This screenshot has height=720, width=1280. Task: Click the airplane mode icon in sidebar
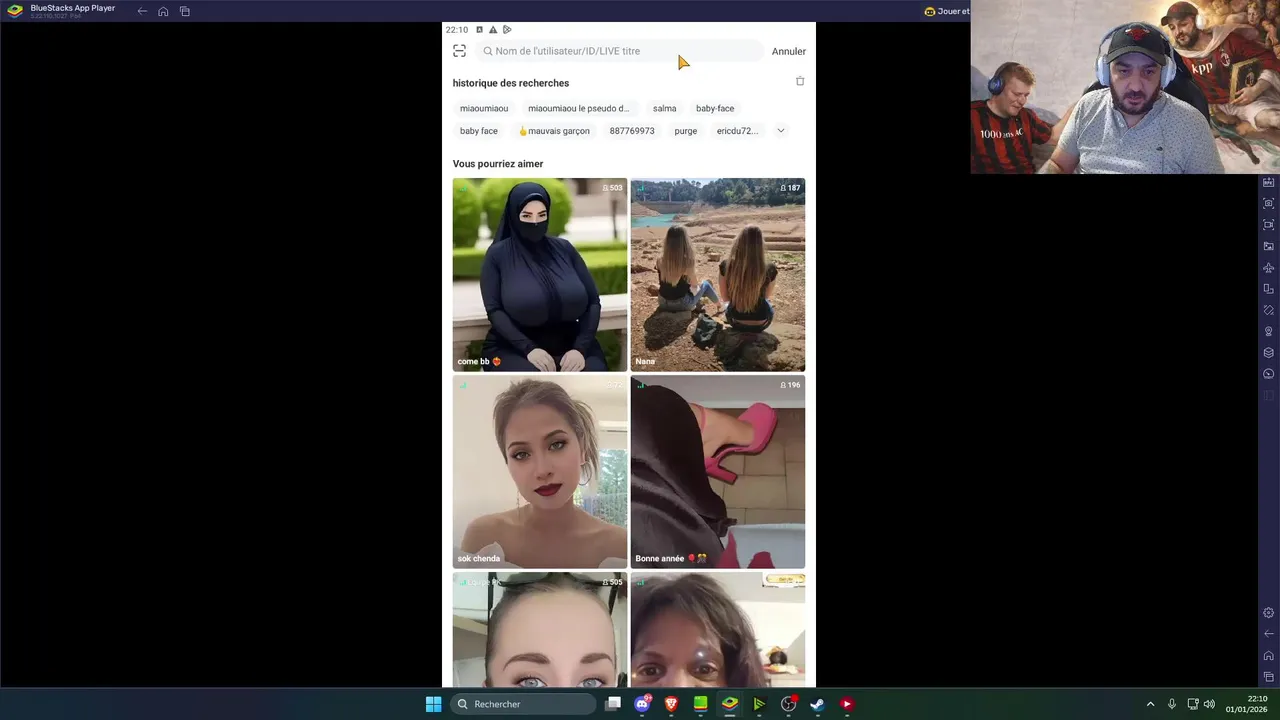click(x=1269, y=268)
